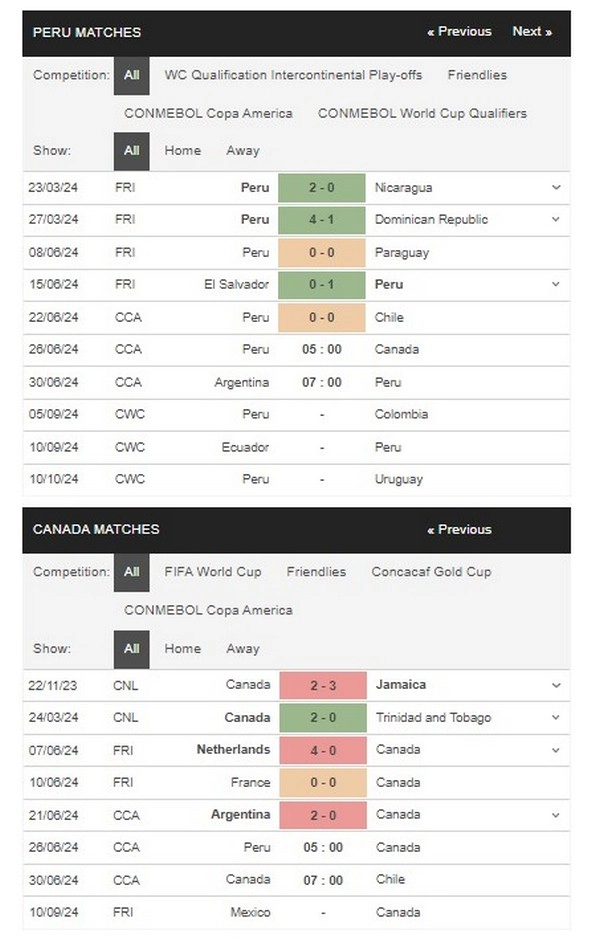Screen dimensions: 600x939
Task: Filter Peru matches by CONMEBOL Copa America
Action: pyautogui.click(x=208, y=113)
